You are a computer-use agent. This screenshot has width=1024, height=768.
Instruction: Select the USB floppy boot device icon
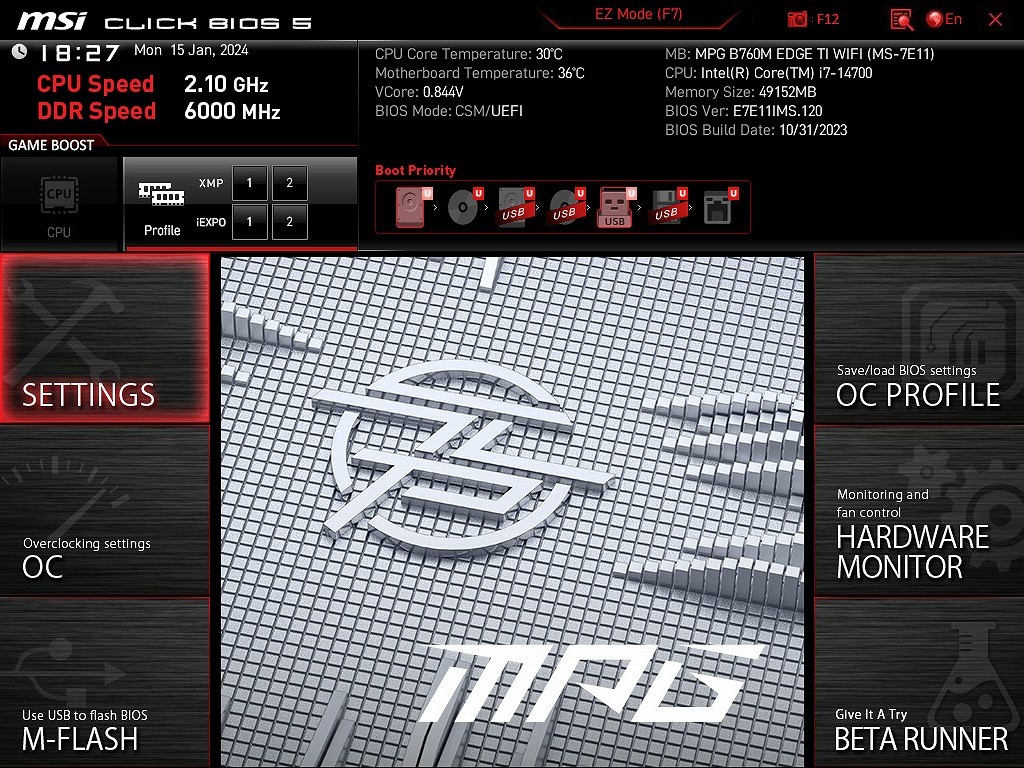point(667,207)
